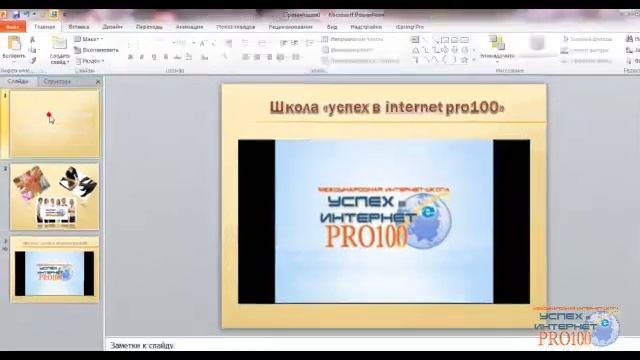This screenshot has width=640, height=360.
Task: Switch to the Рецензирование ribbon tab
Action: click(290, 27)
